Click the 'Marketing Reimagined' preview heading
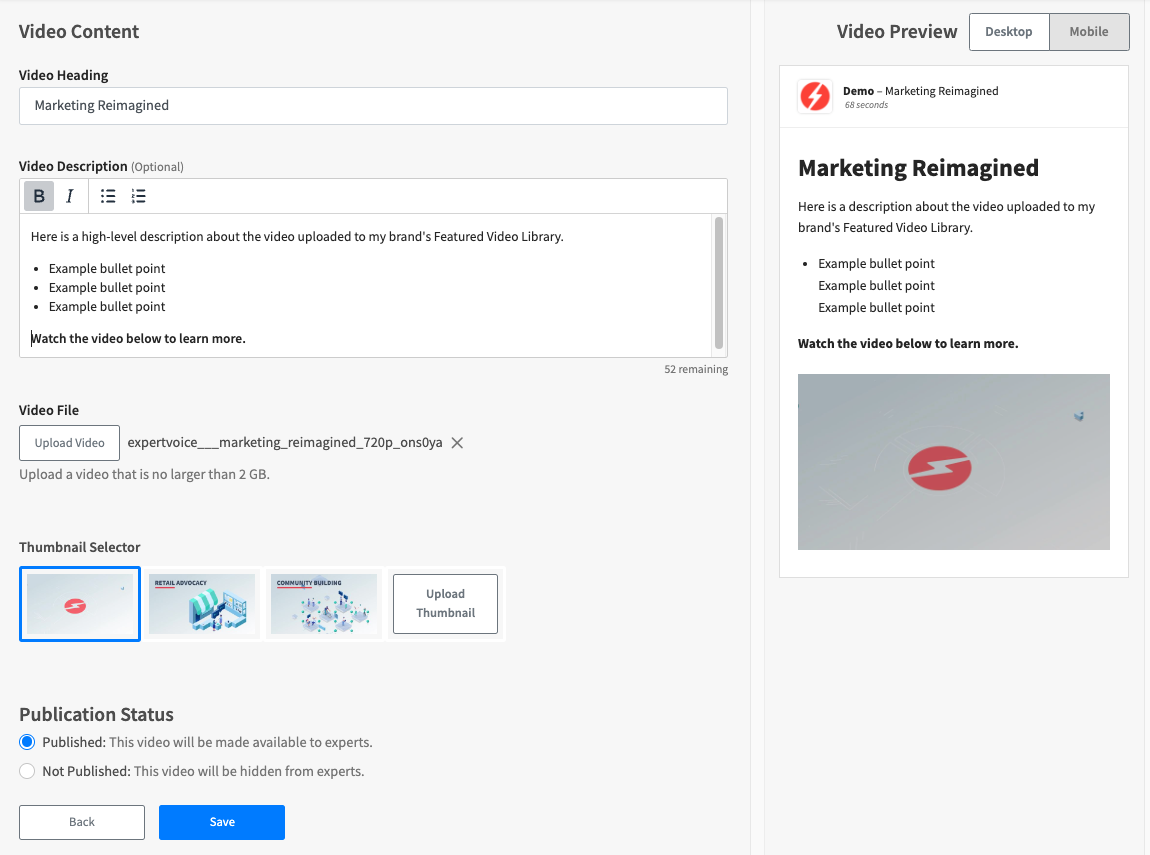This screenshot has height=855, width=1150. [x=918, y=168]
